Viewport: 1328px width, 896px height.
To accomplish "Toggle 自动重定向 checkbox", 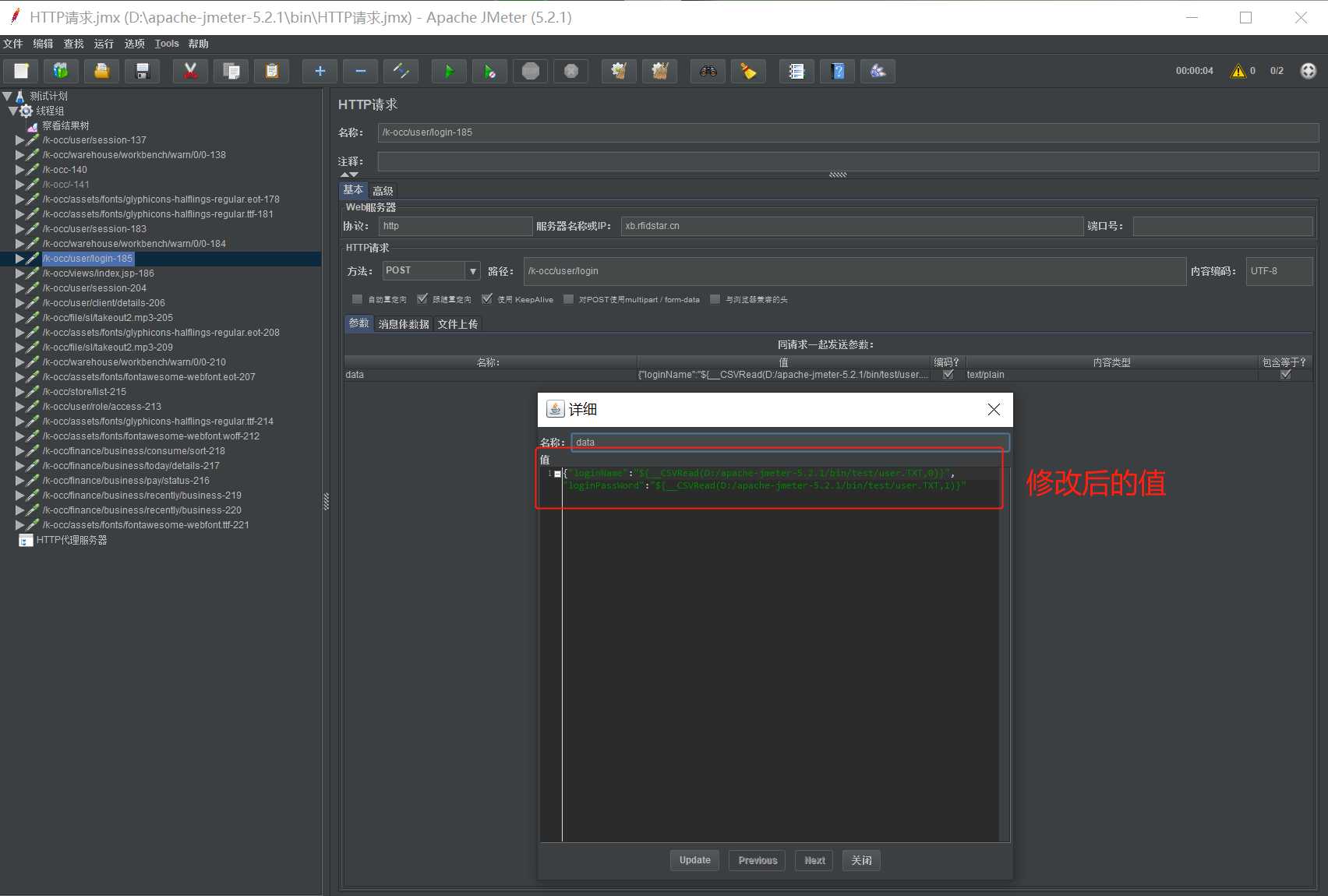I will click(x=357, y=299).
